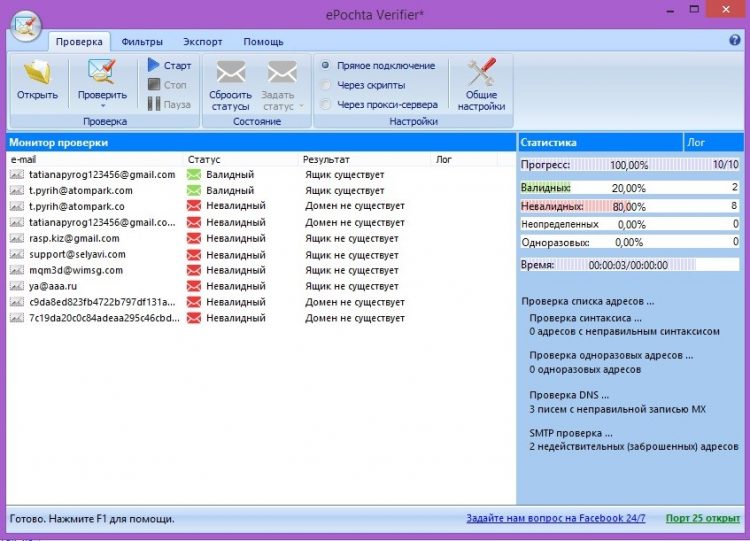Image resolution: width=750 pixels, height=541 pixels.
Task: Open the Facebook 24/7 question link
Action: click(x=556, y=518)
